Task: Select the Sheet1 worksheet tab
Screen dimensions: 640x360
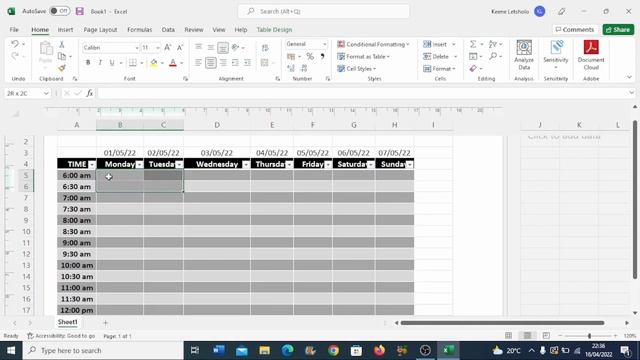Action: 67,322
